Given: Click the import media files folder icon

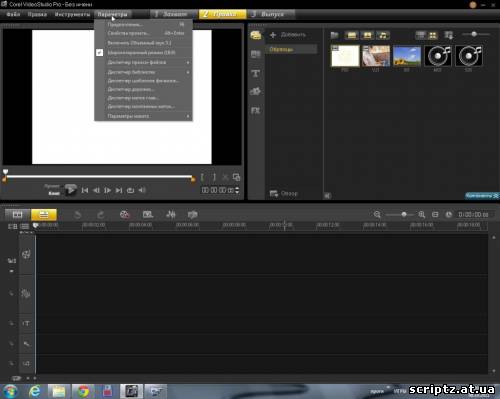Looking at the screenshot, I should (334, 35).
